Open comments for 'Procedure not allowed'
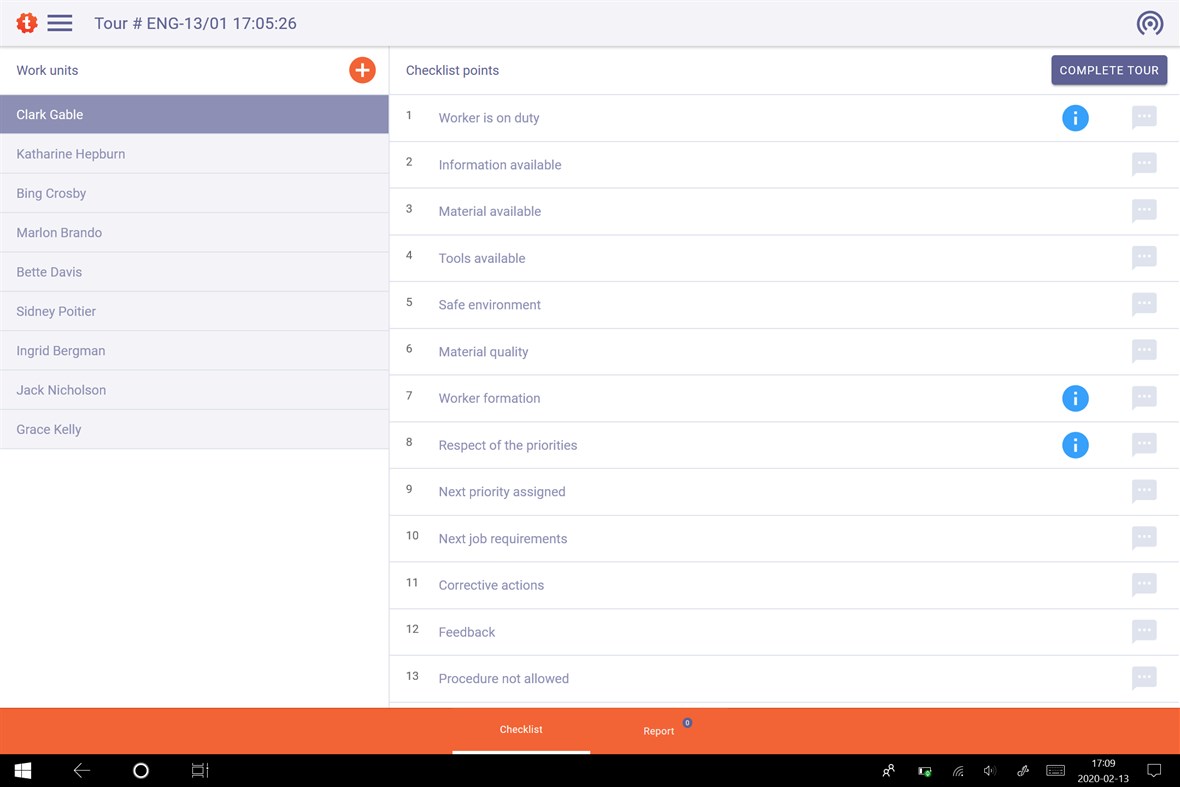The height and width of the screenshot is (787, 1180). click(x=1143, y=679)
